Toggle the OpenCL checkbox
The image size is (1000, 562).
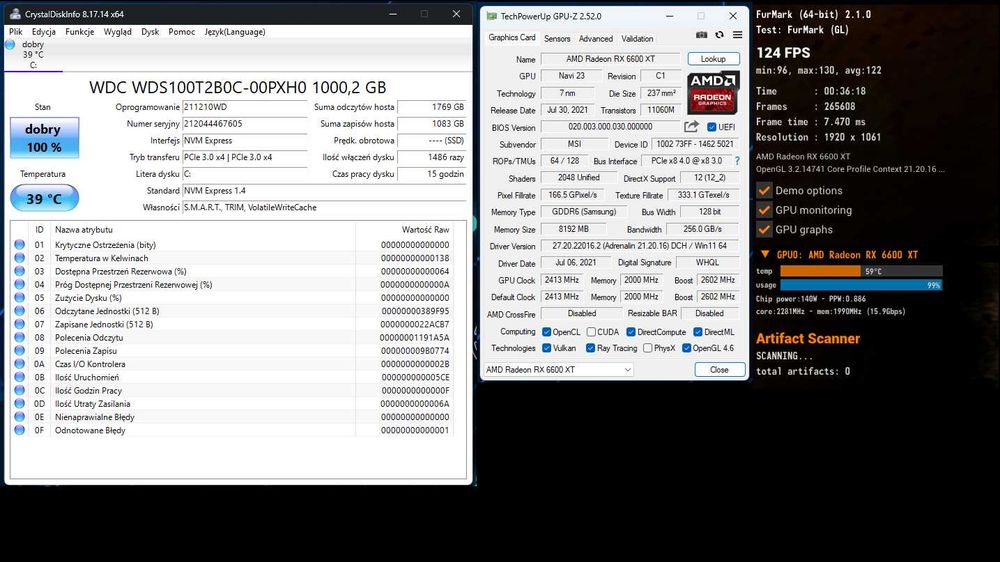547,332
